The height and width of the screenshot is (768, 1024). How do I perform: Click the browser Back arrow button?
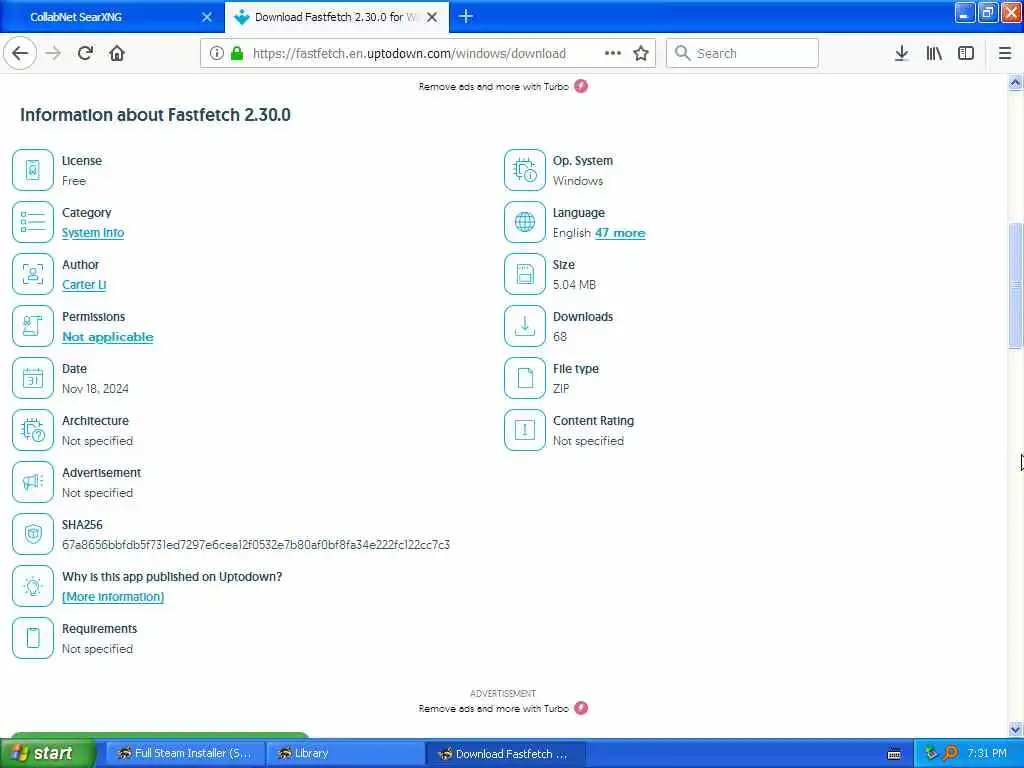click(x=20, y=53)
